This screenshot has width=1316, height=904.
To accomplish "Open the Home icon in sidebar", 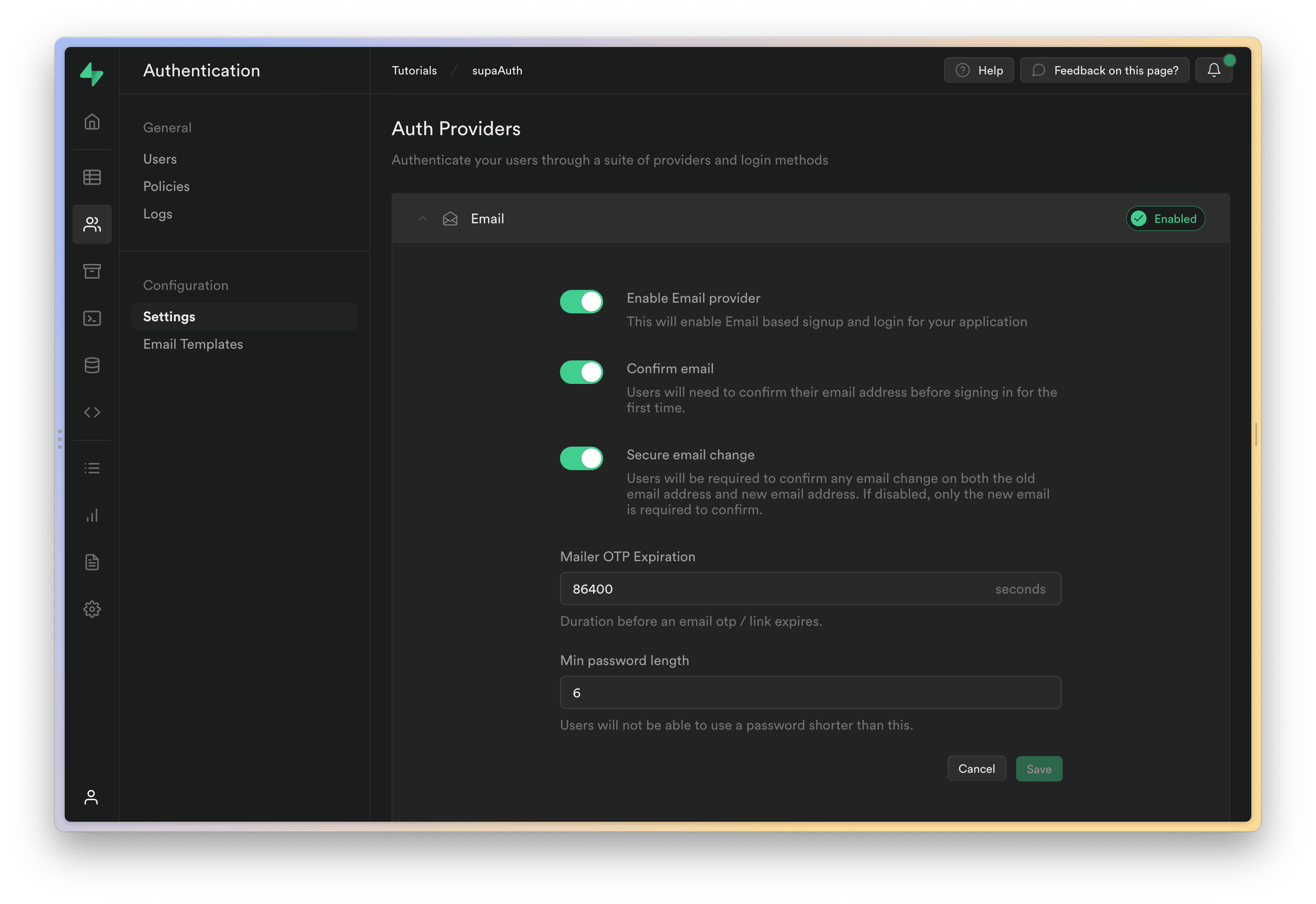I will 92,122.
